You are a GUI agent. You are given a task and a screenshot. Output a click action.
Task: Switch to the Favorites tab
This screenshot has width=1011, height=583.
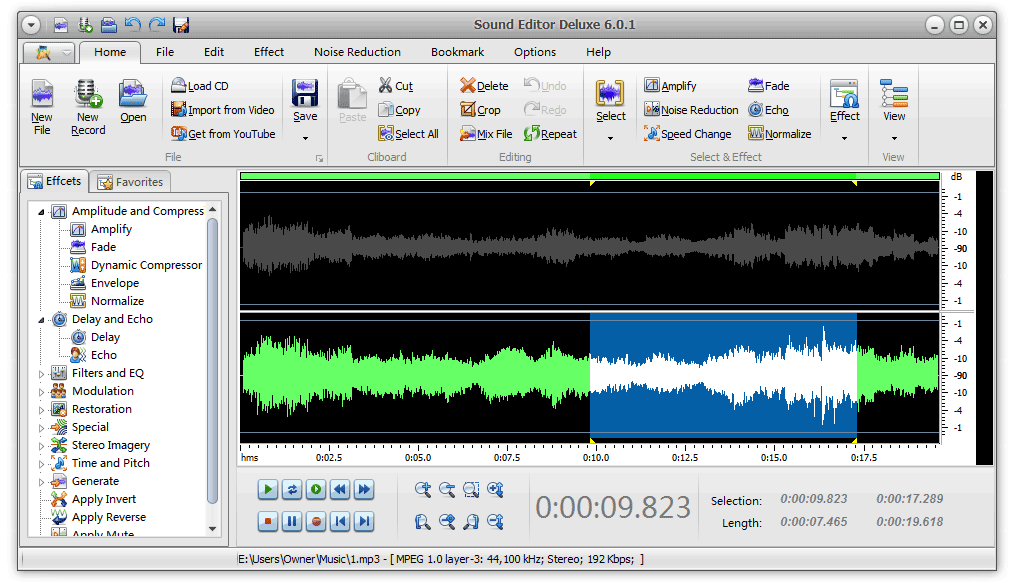(131, 181)
